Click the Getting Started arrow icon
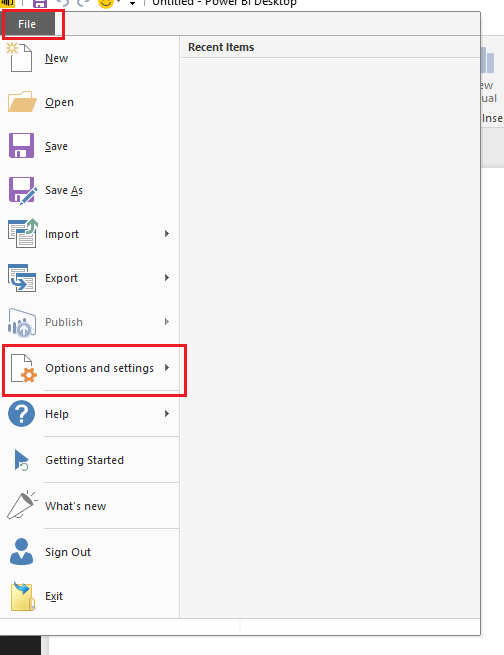Image resolution: width=504 pixels, height=655 pixels. (21, 460)
